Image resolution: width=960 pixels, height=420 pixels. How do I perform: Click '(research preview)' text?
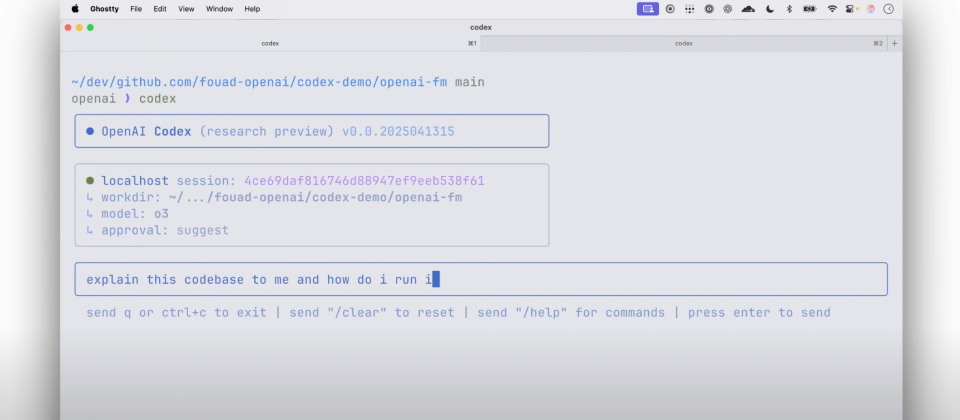click(x=266, y=132)
